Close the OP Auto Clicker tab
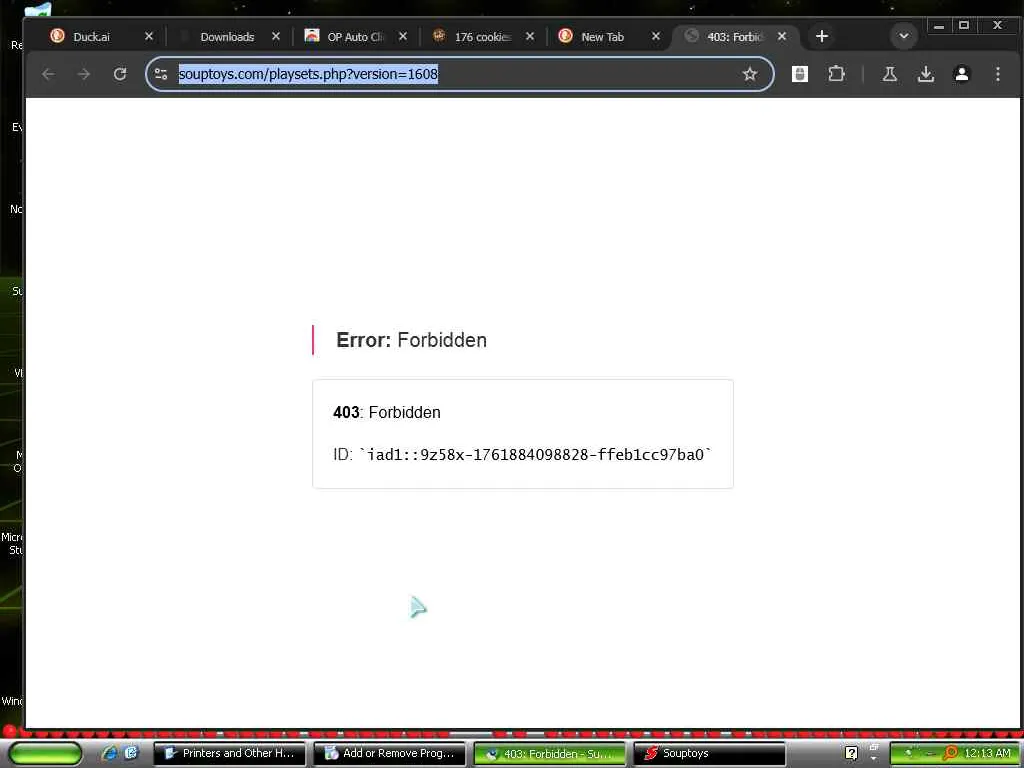 [x=403, y=37]
